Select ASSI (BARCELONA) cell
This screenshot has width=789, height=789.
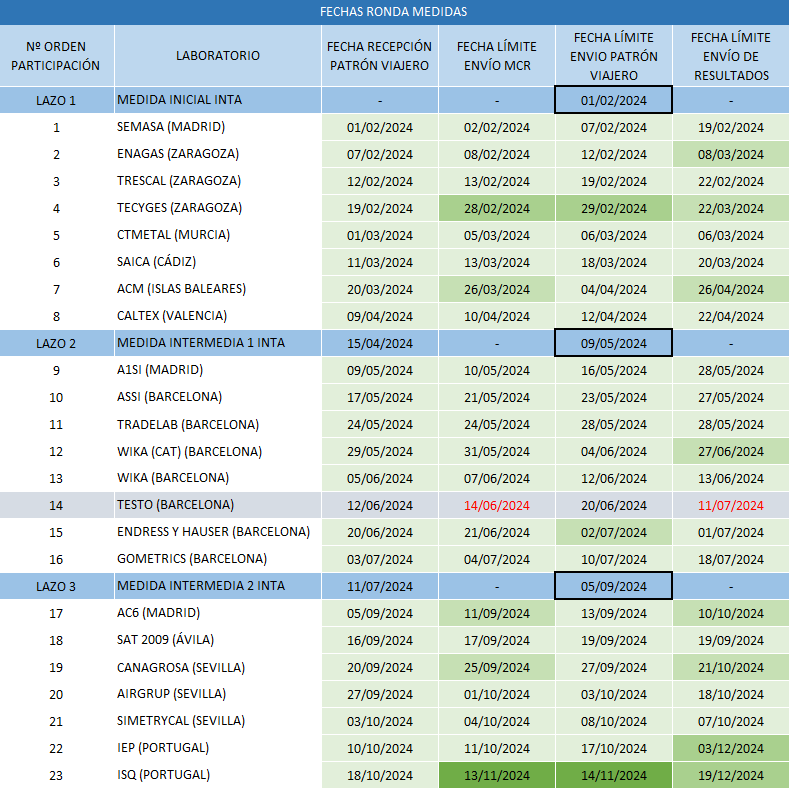click(218, 397)
